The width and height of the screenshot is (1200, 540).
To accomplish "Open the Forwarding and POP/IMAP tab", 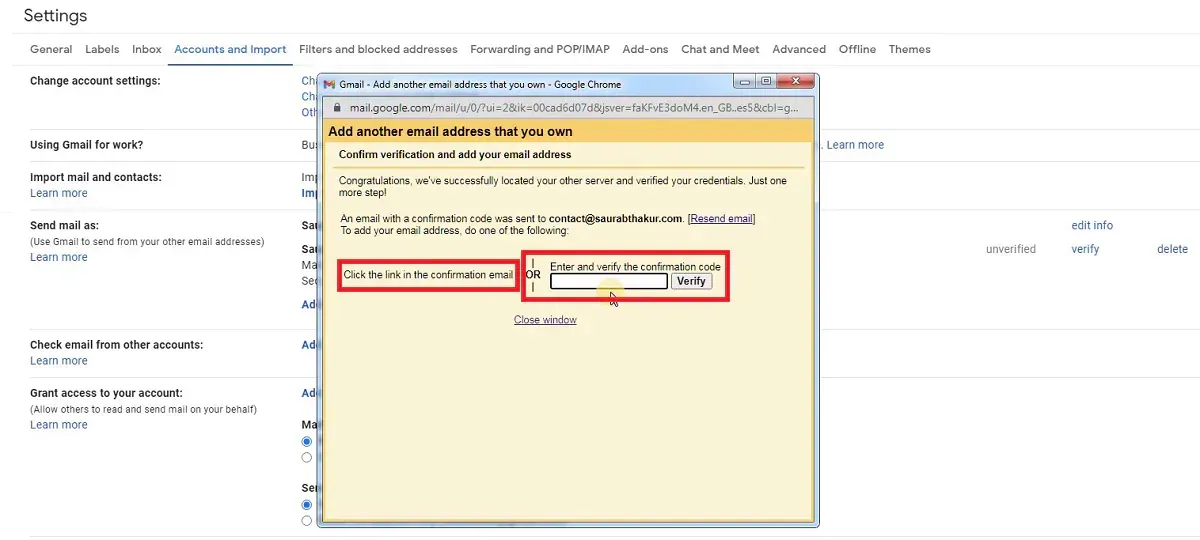I will pyautogui.click(x=540, y=49).
